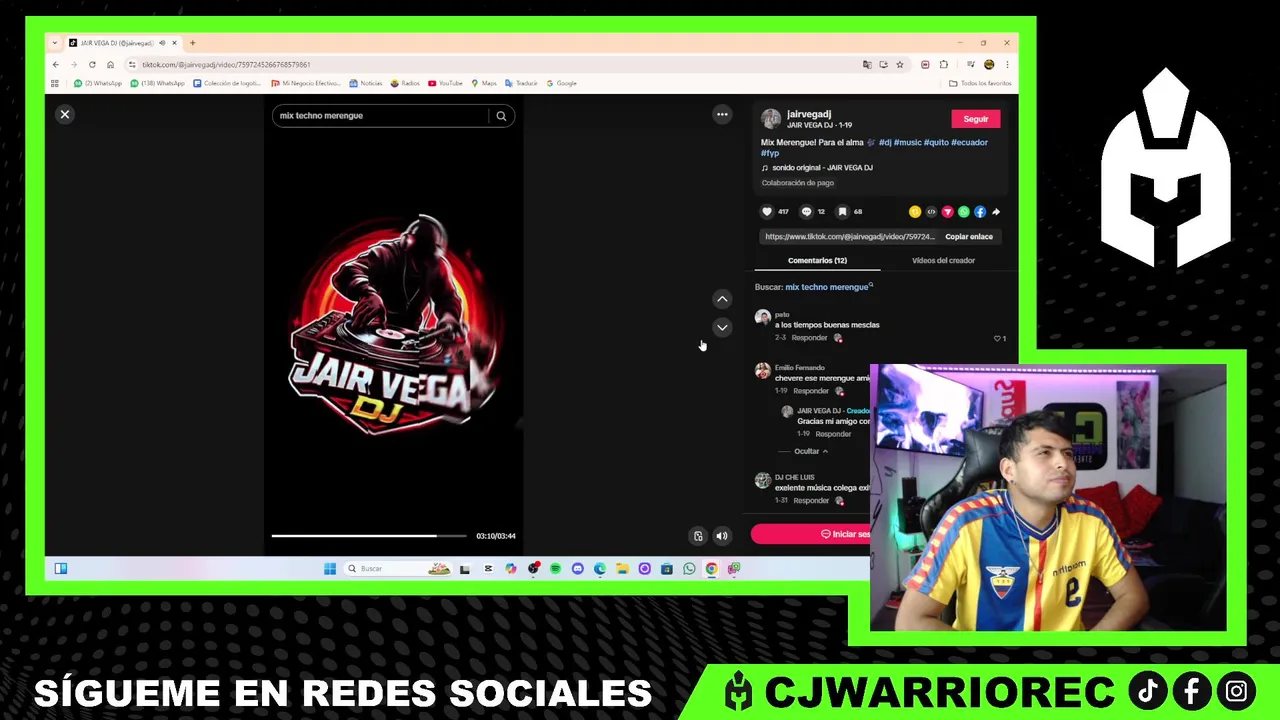Like pato's comment heart
This screenshot has height=720, width=1280.
998,338
